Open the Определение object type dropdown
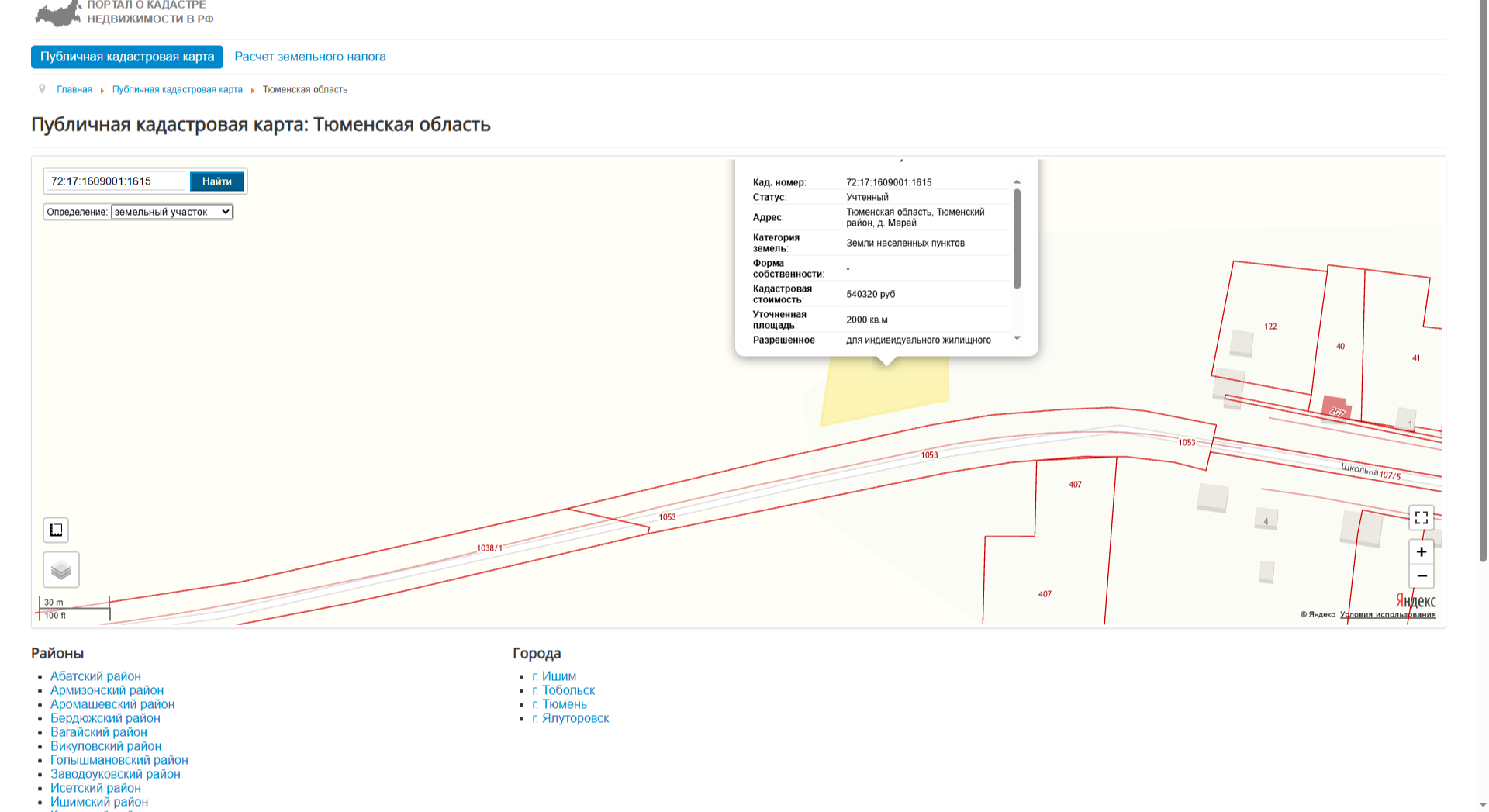 [x=171, y=212]
